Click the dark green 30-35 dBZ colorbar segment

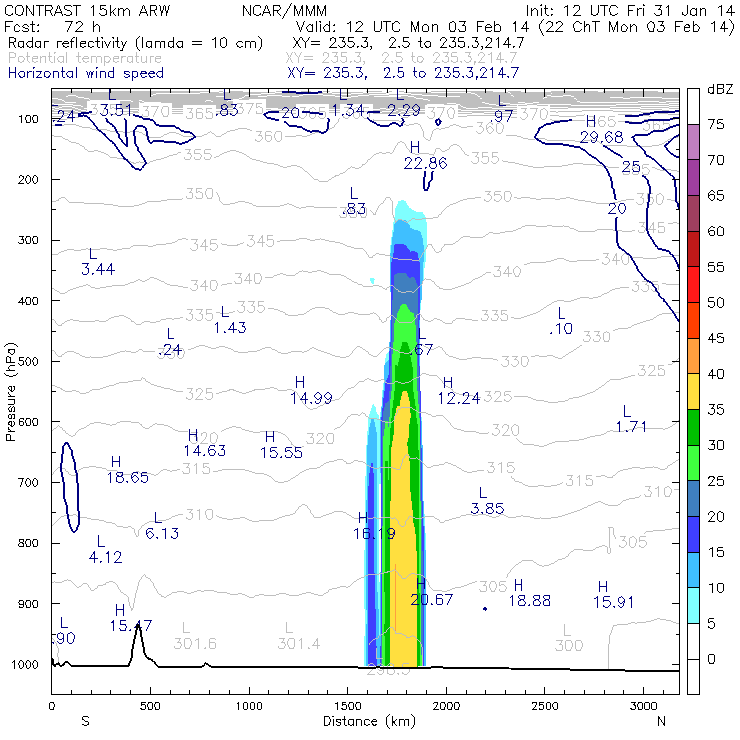pos(693,427)
